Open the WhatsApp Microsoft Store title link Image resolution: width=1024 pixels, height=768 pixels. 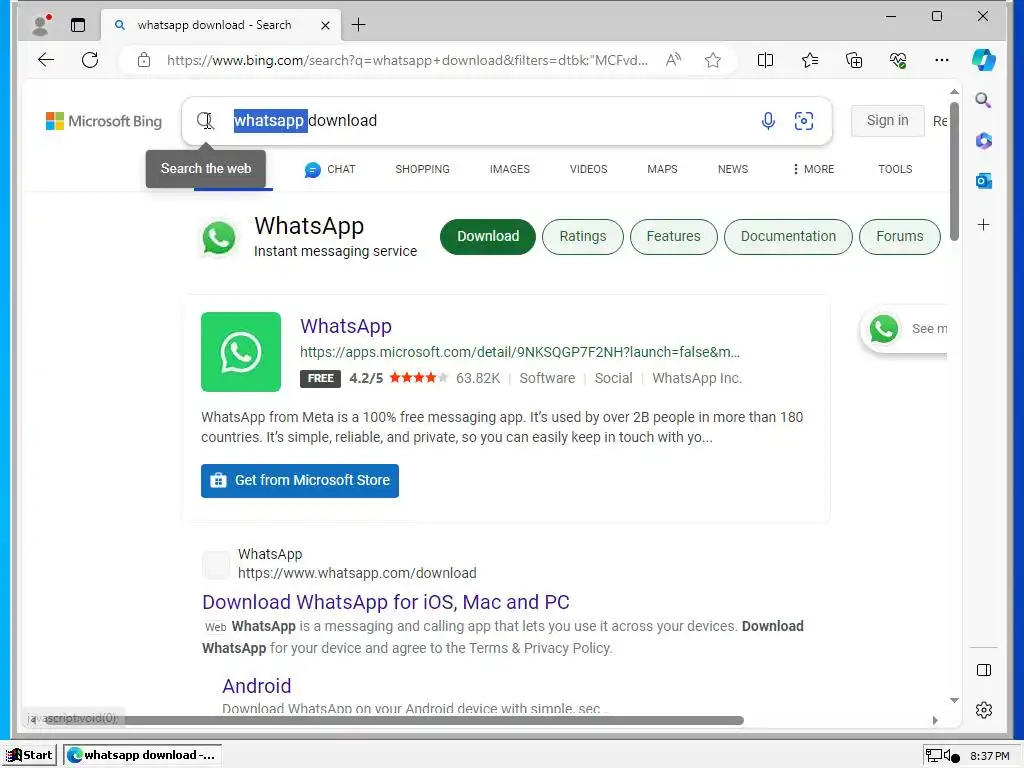346,326
